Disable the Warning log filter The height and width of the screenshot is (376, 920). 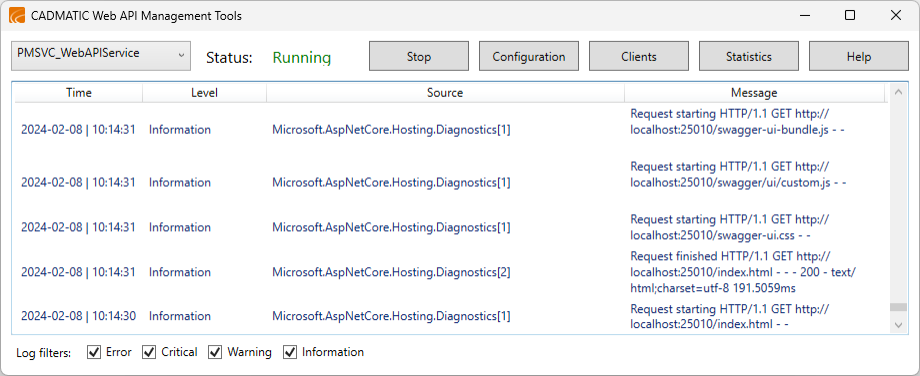pyautogui.click(x=215, y=352)
